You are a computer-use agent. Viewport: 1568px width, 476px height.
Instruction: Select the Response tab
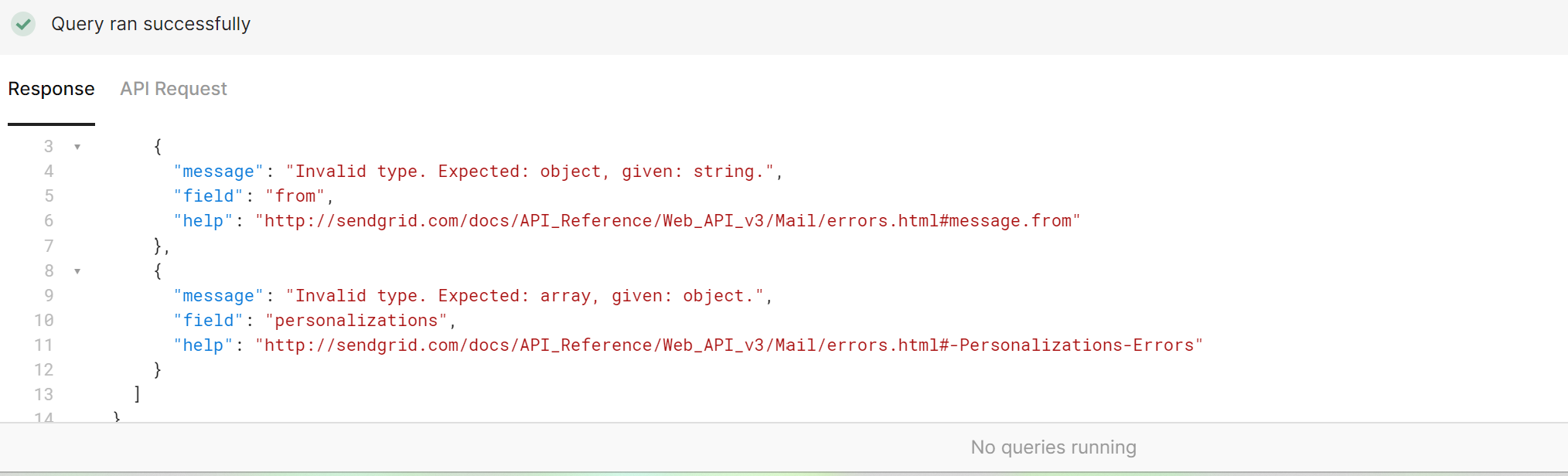[51, 89]
